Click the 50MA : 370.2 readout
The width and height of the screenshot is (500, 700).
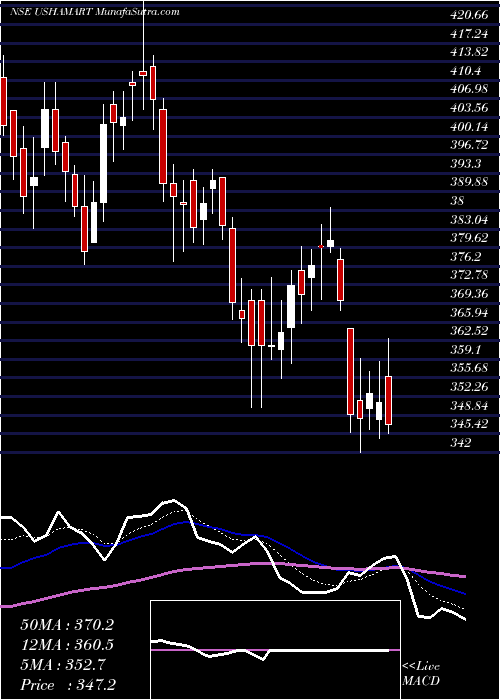(x=67, y=625)
